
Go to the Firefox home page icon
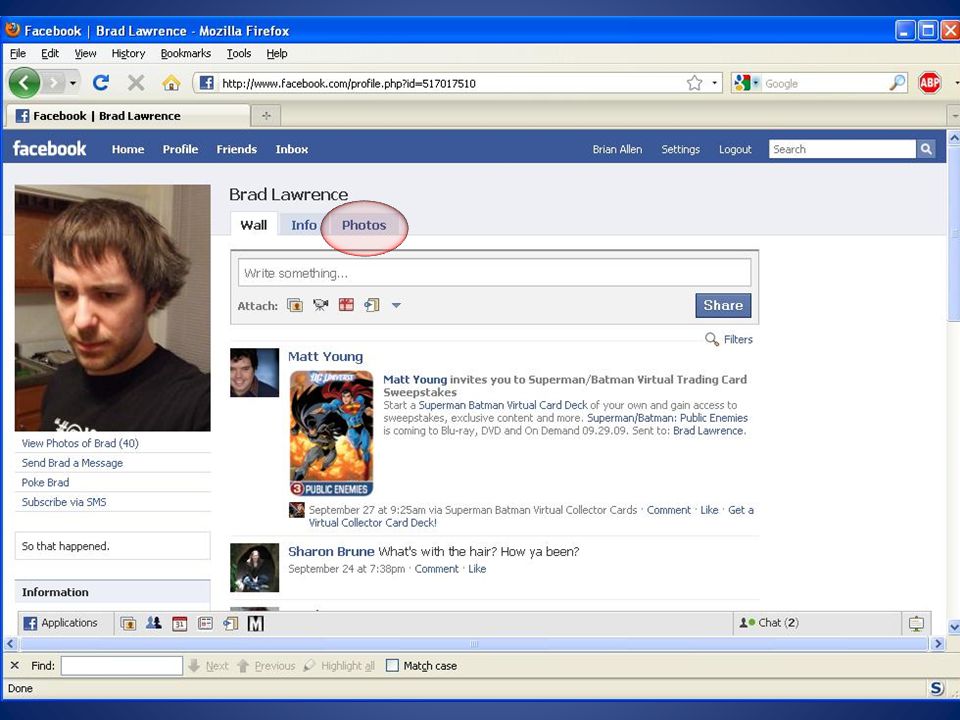[171, 83]
